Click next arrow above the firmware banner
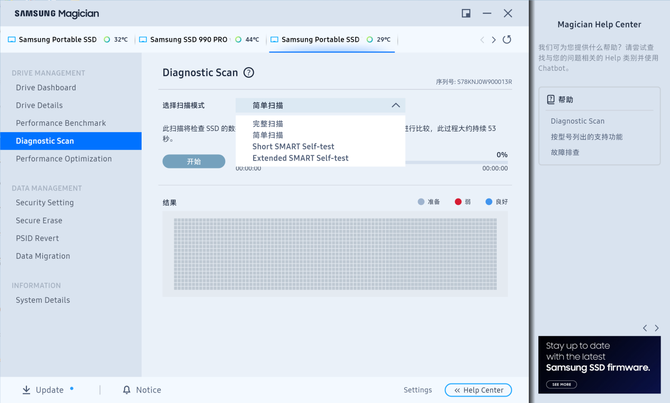670x403 pixels. 657,328
